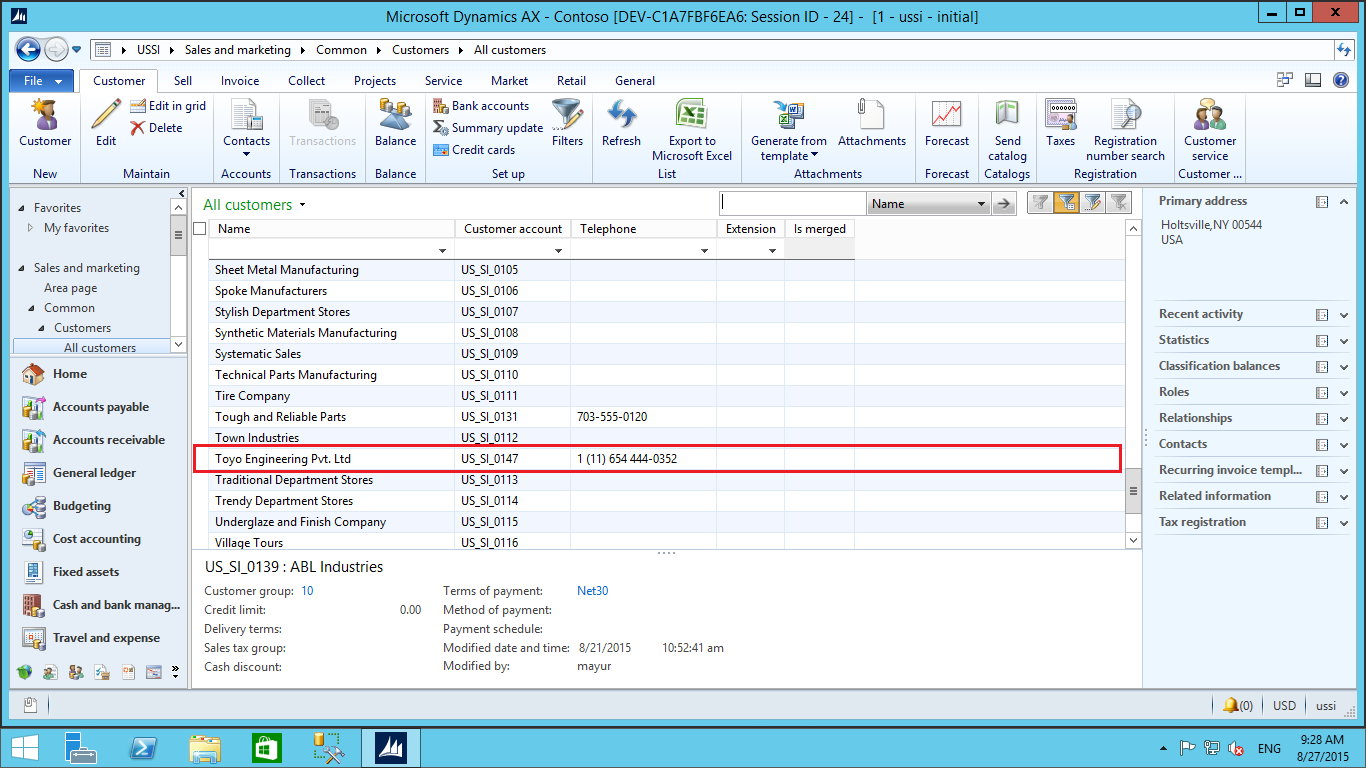Open Area page in navigation
This screenshot has width=1366, height=768.
pyautogui.click(x=70, y=288)
